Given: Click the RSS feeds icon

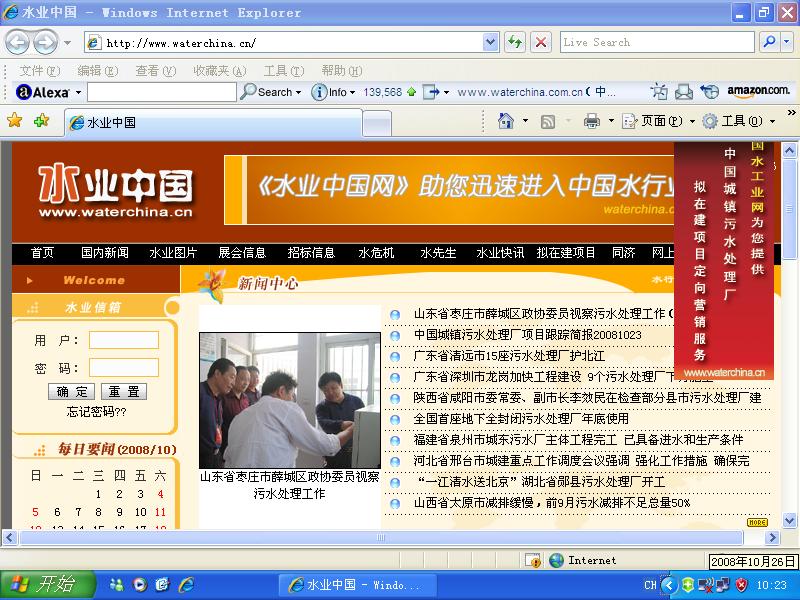Looking at the screenshot, I should click(547, 121).
